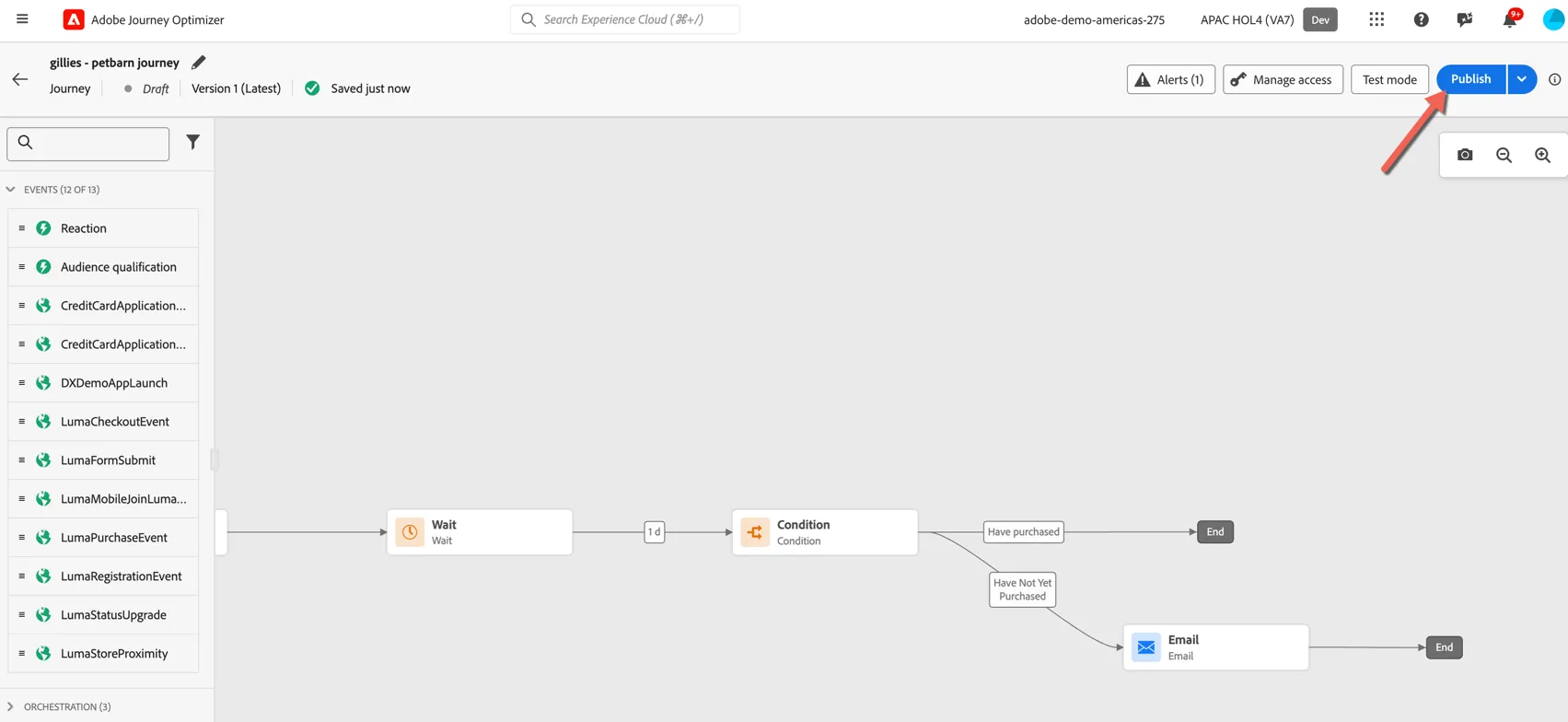Open the Help question mark icon
Viewport: 1568px width, 722px height.
coord(1422,19)
